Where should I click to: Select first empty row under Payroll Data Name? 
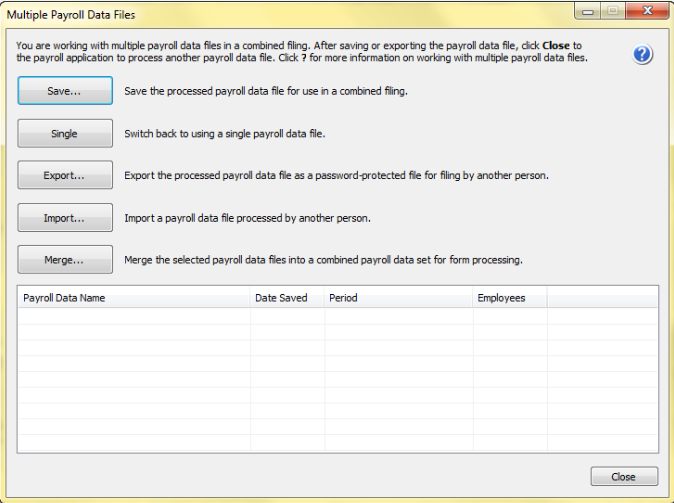(x=134, y=316)
